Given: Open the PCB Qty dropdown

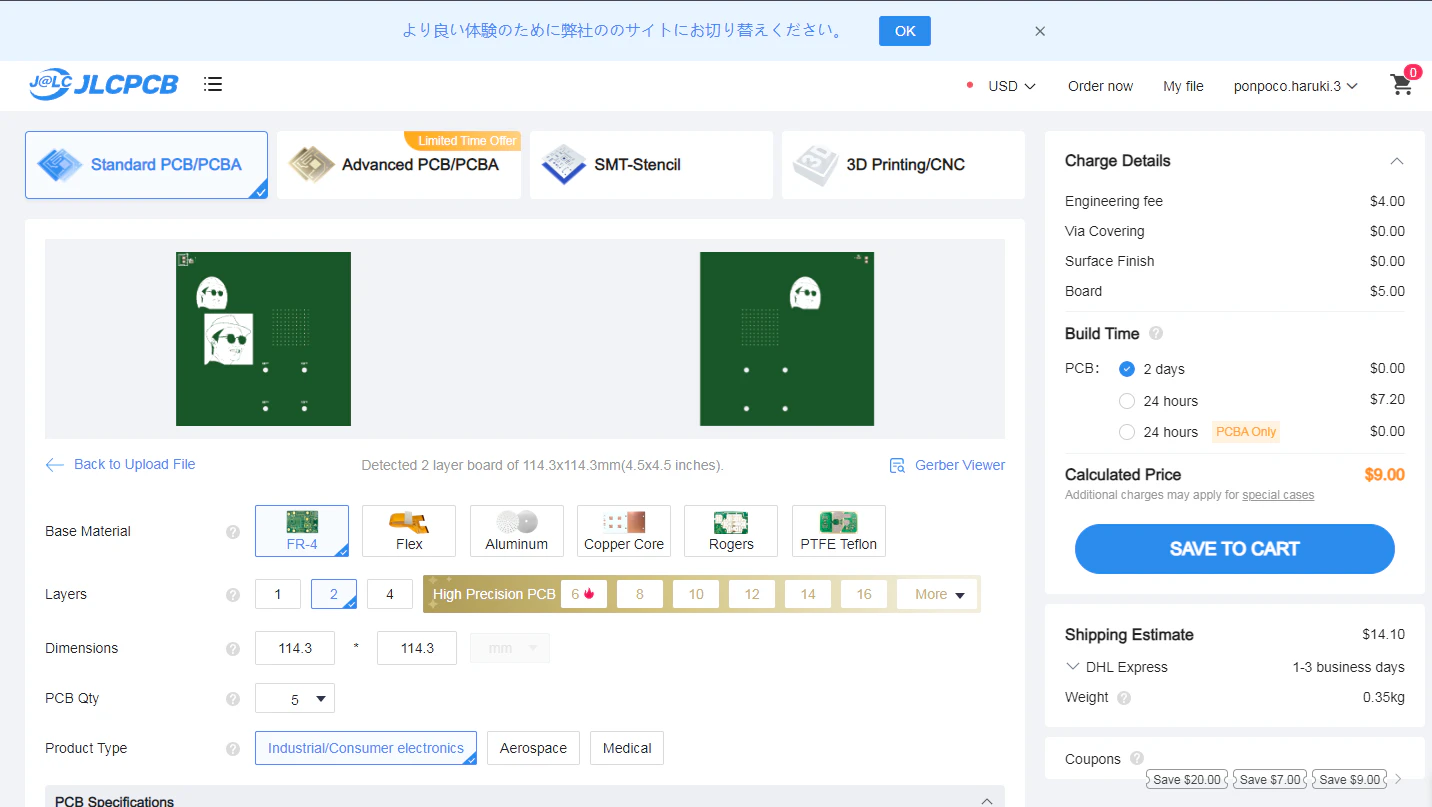Looking at the screenshot, I should pos(295,698).
